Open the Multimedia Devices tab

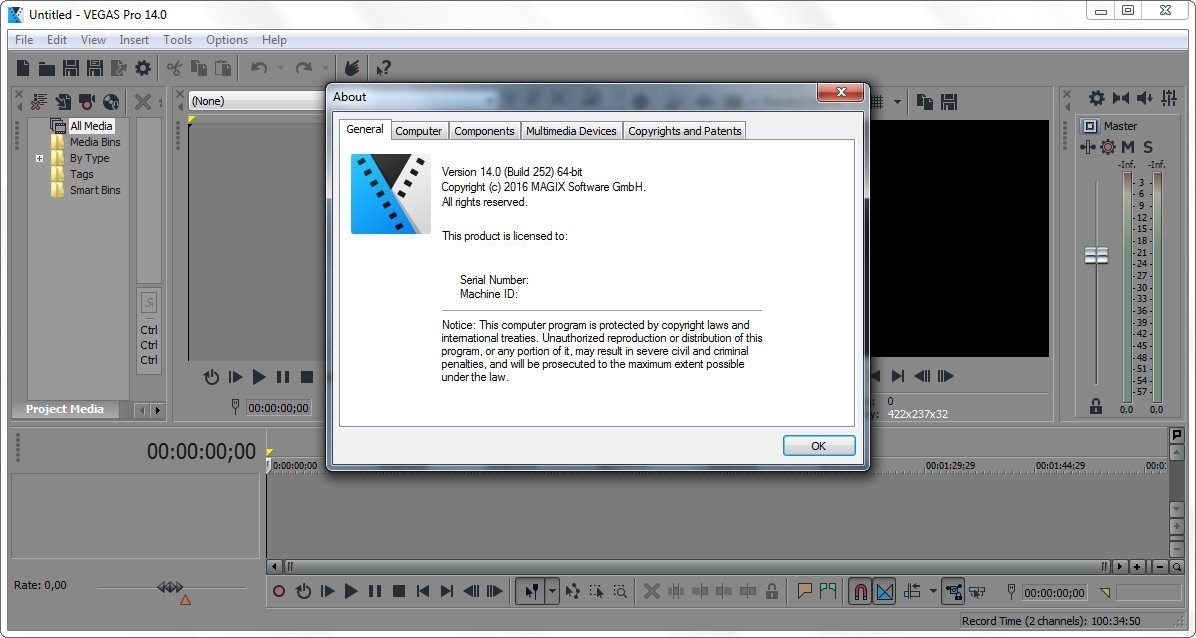(x=571, y=130)
